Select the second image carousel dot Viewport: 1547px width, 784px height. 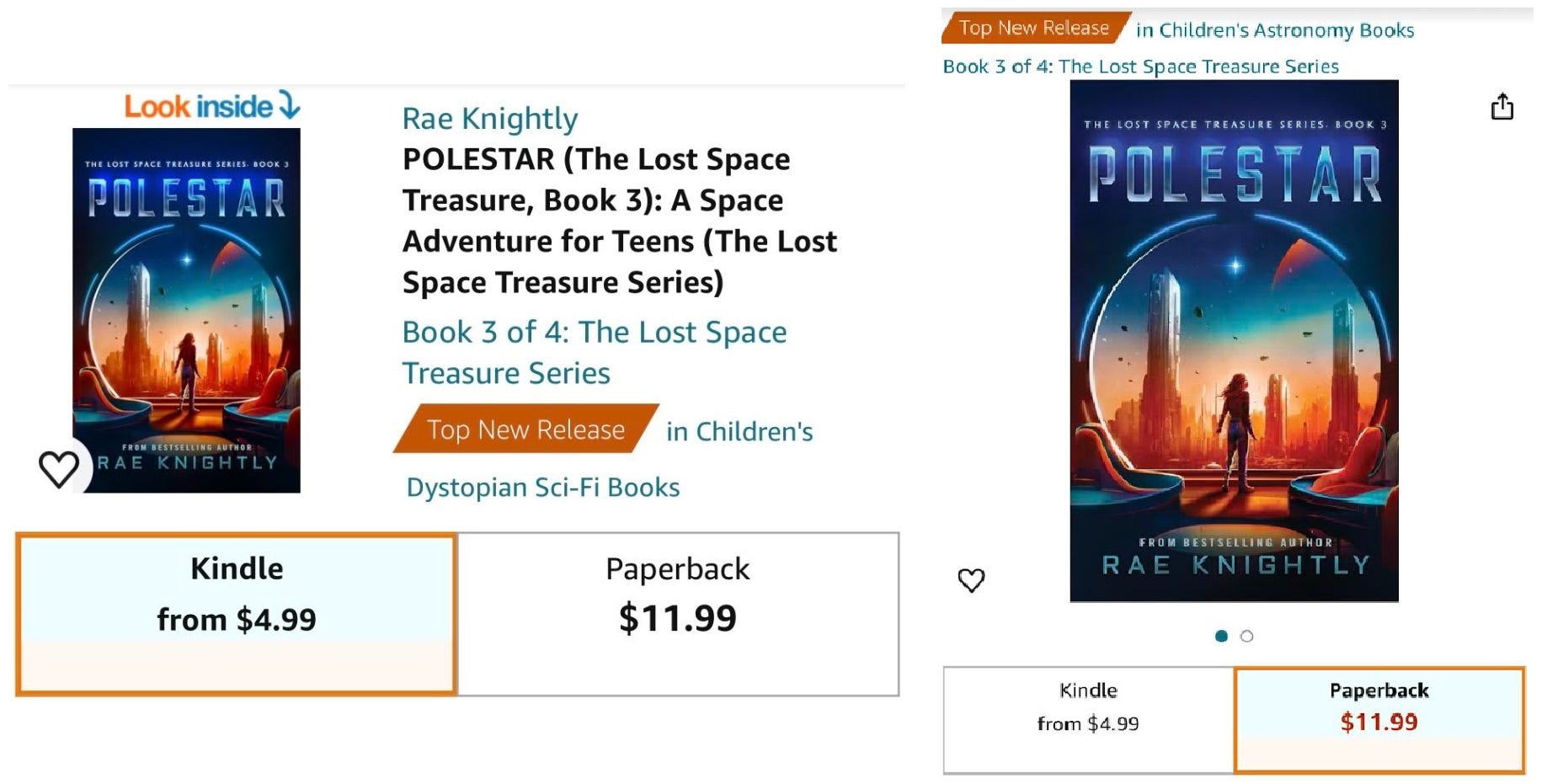tap(1247, 636)
